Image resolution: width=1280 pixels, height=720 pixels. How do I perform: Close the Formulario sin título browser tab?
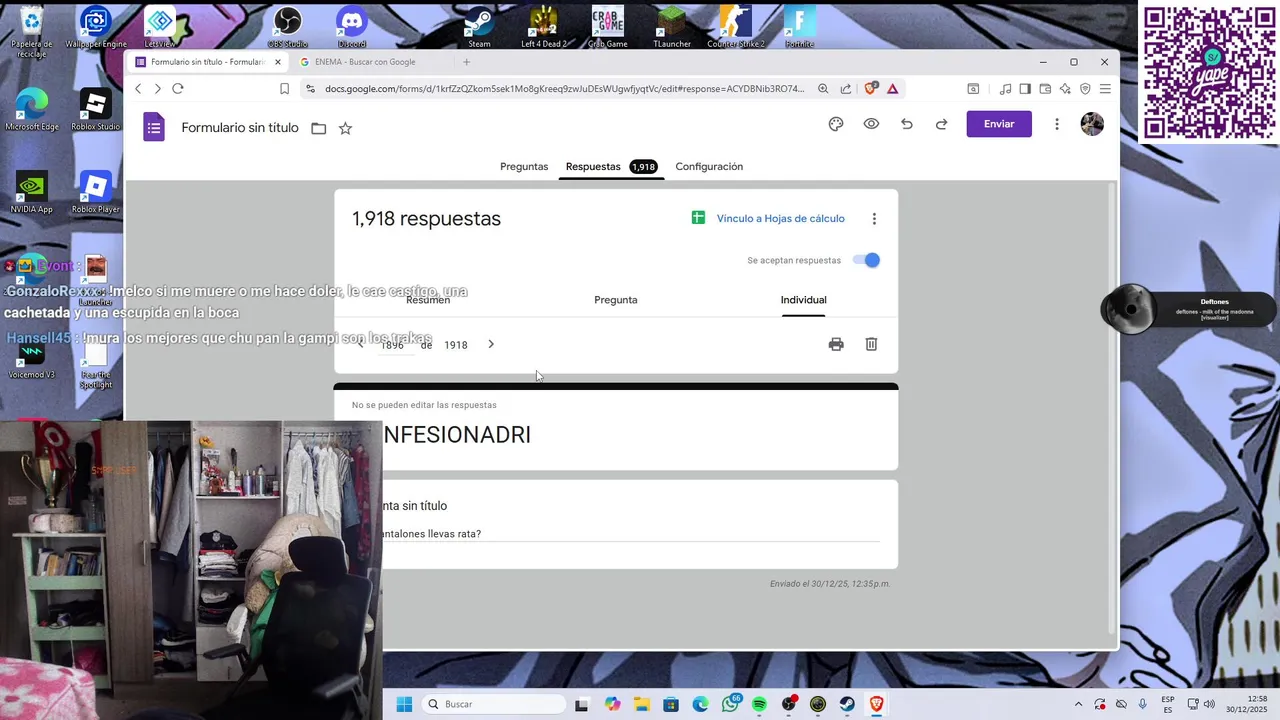[x=278, y=62]
